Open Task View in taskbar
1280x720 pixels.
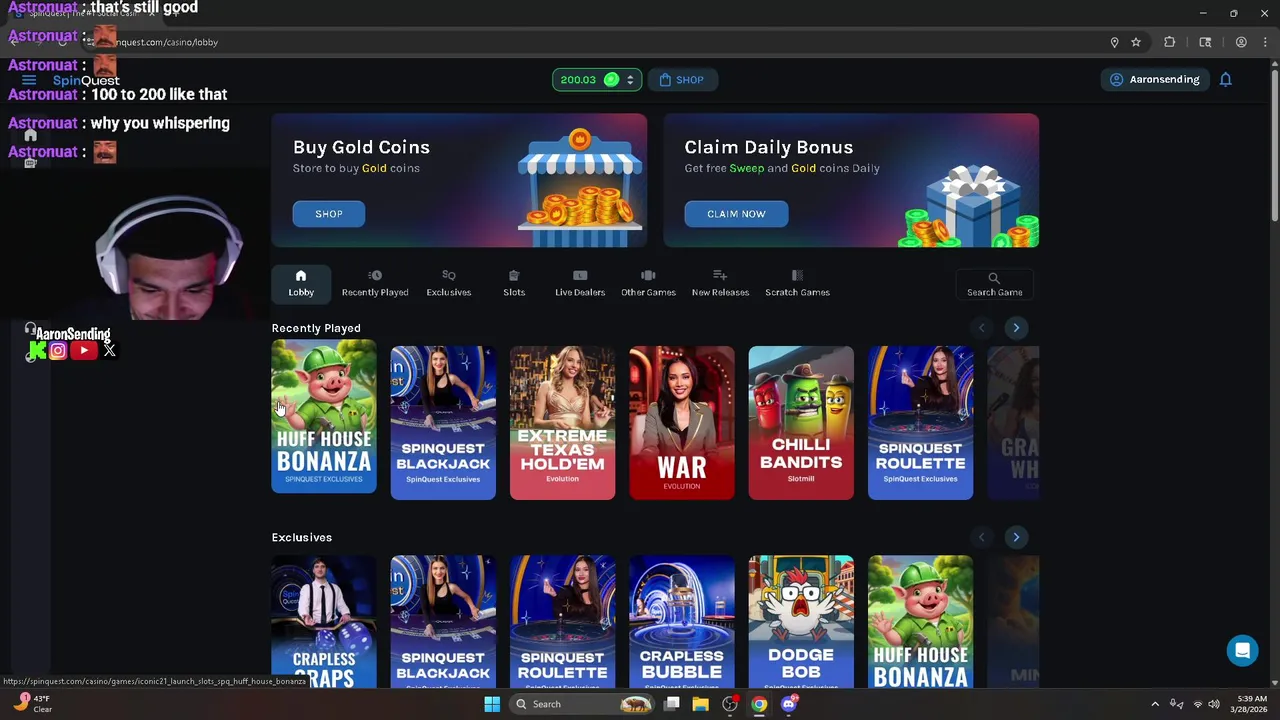672,704
